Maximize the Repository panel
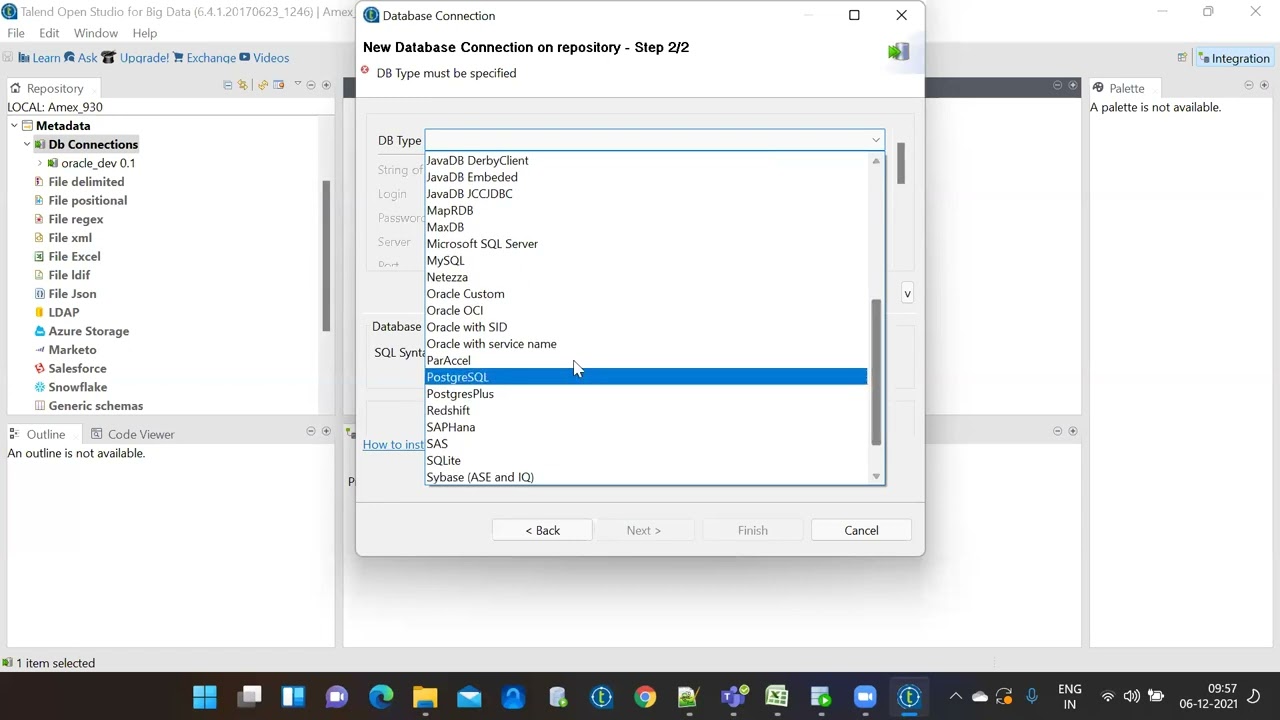 tap(326, 85)
